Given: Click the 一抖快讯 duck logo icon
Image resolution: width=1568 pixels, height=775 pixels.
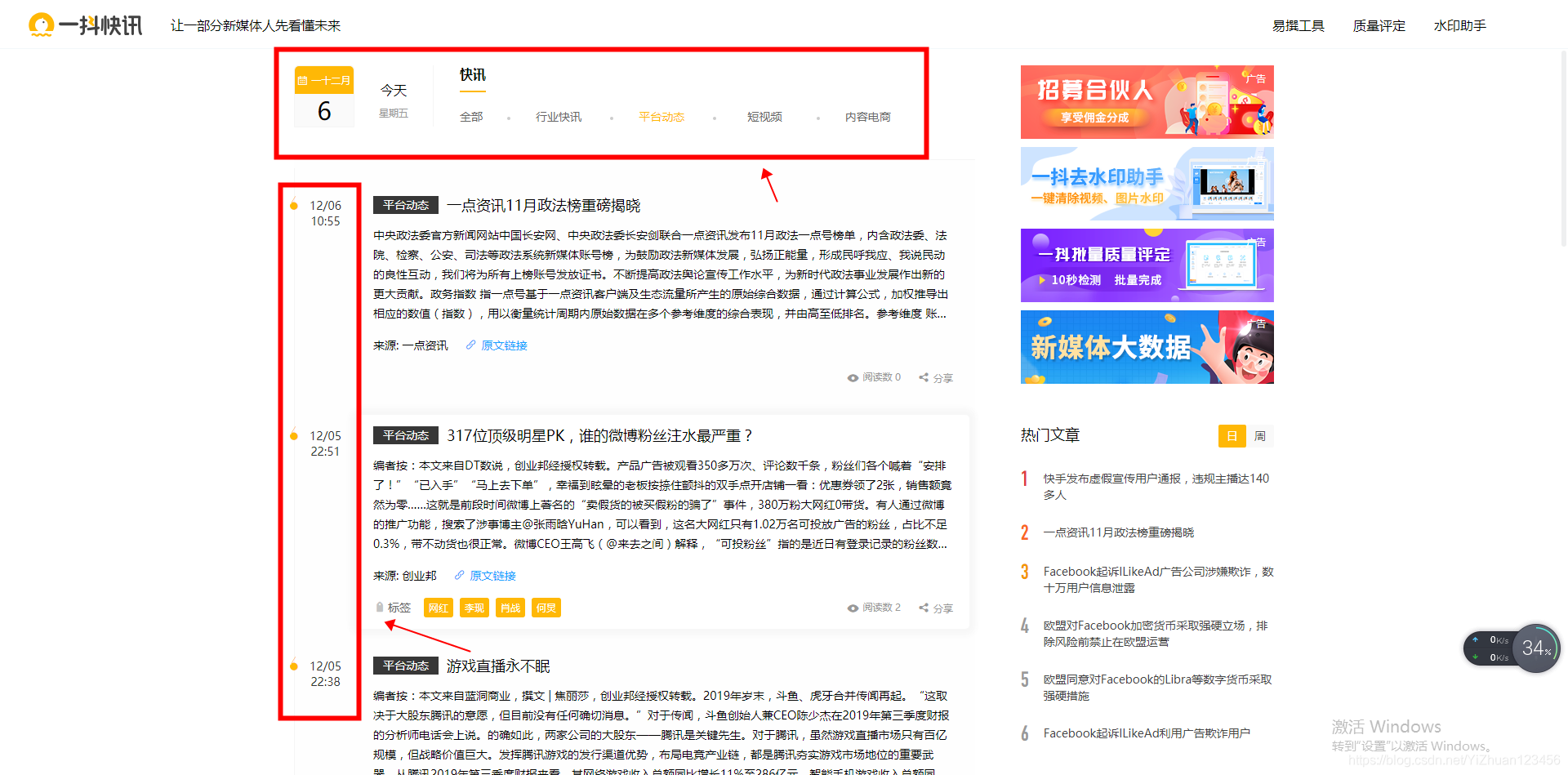Looking at the screenshot, I should pos(40,24).
